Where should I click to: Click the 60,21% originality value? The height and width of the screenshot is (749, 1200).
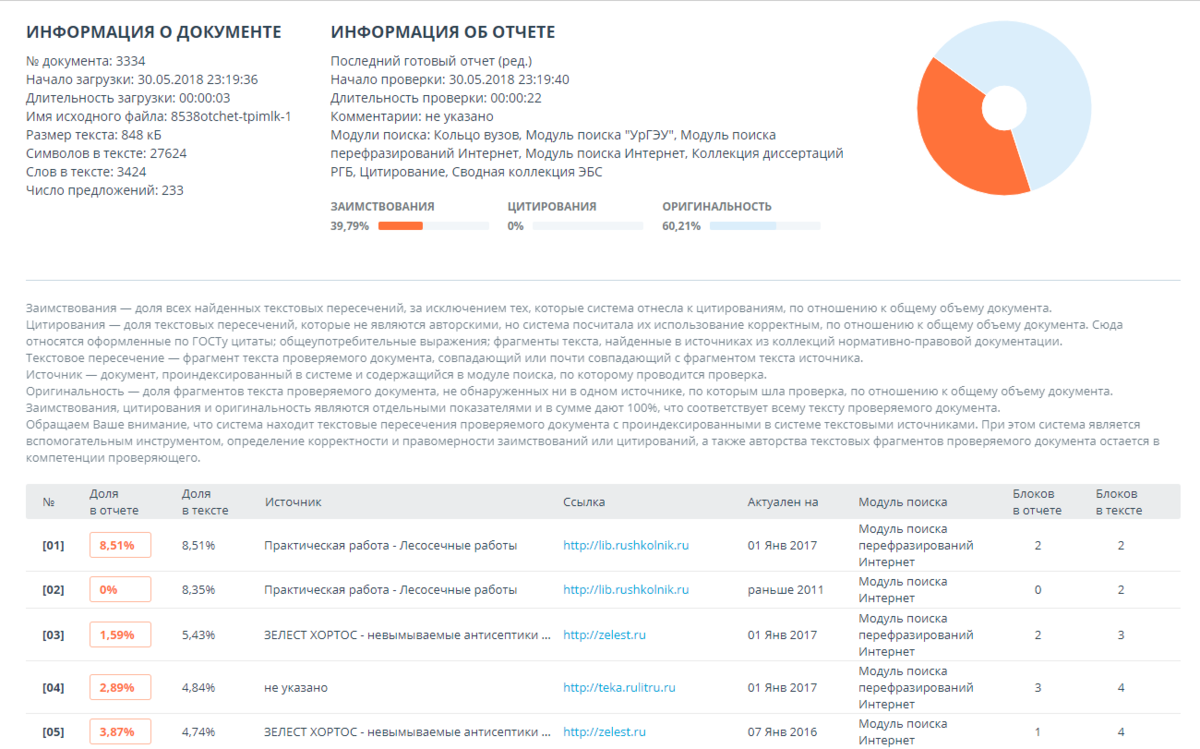pyautogui.click(x=682, y=226)
